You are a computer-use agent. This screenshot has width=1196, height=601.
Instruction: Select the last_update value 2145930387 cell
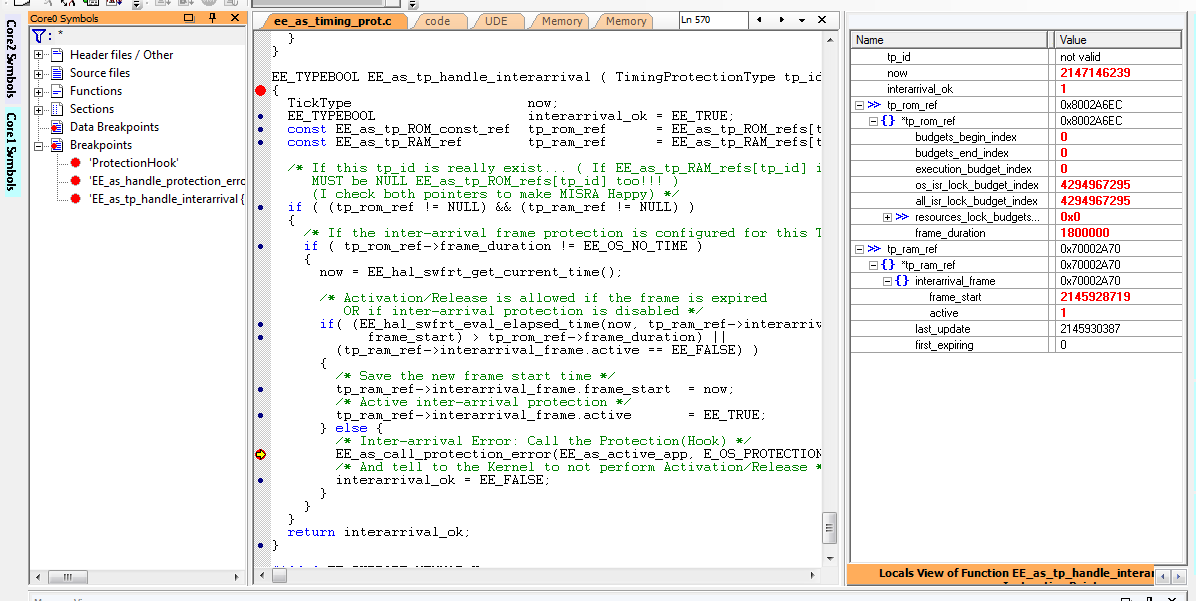pyautogui.click(x=1117, y=329)
